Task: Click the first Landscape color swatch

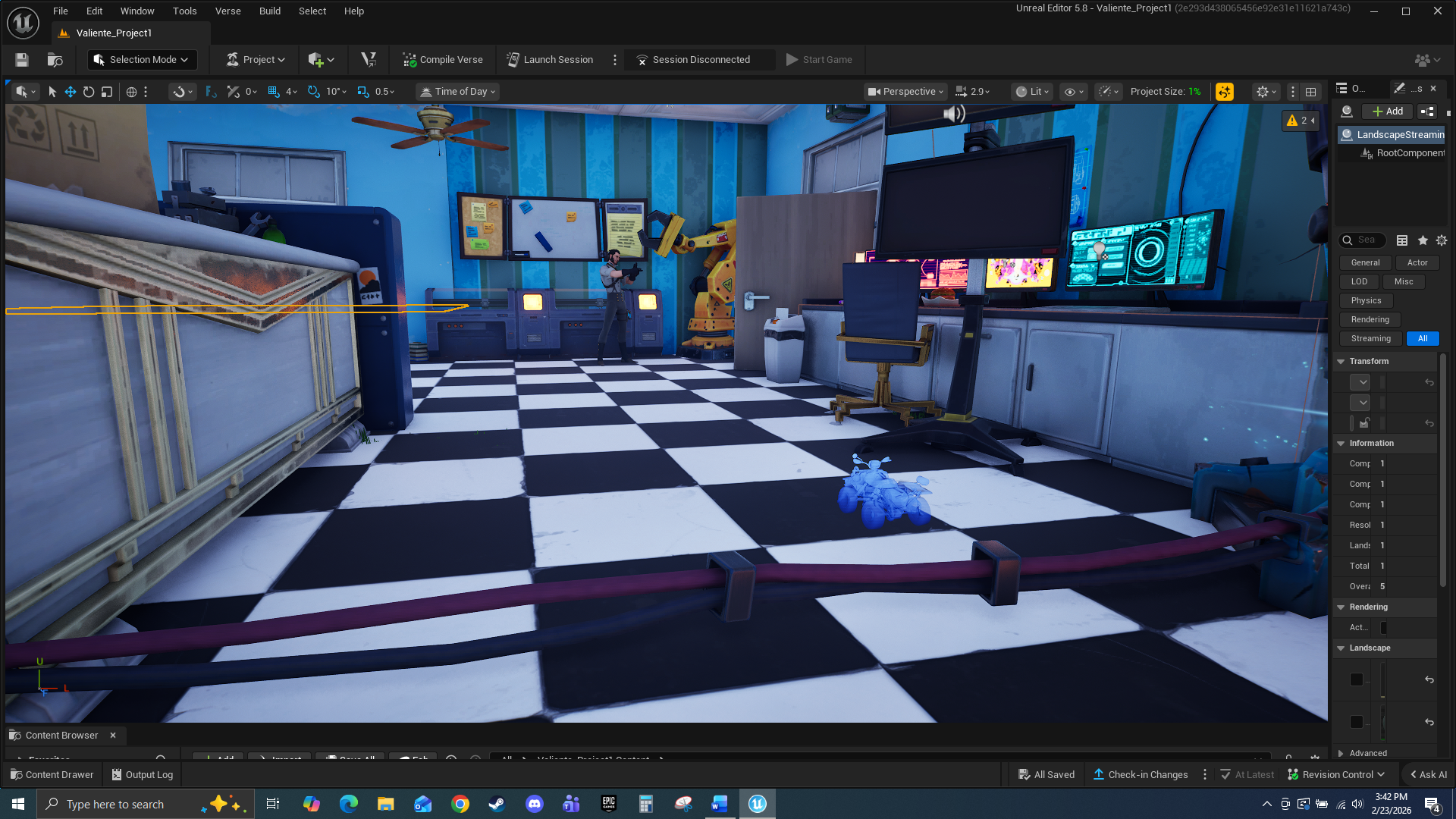Action: [1357, 679]
